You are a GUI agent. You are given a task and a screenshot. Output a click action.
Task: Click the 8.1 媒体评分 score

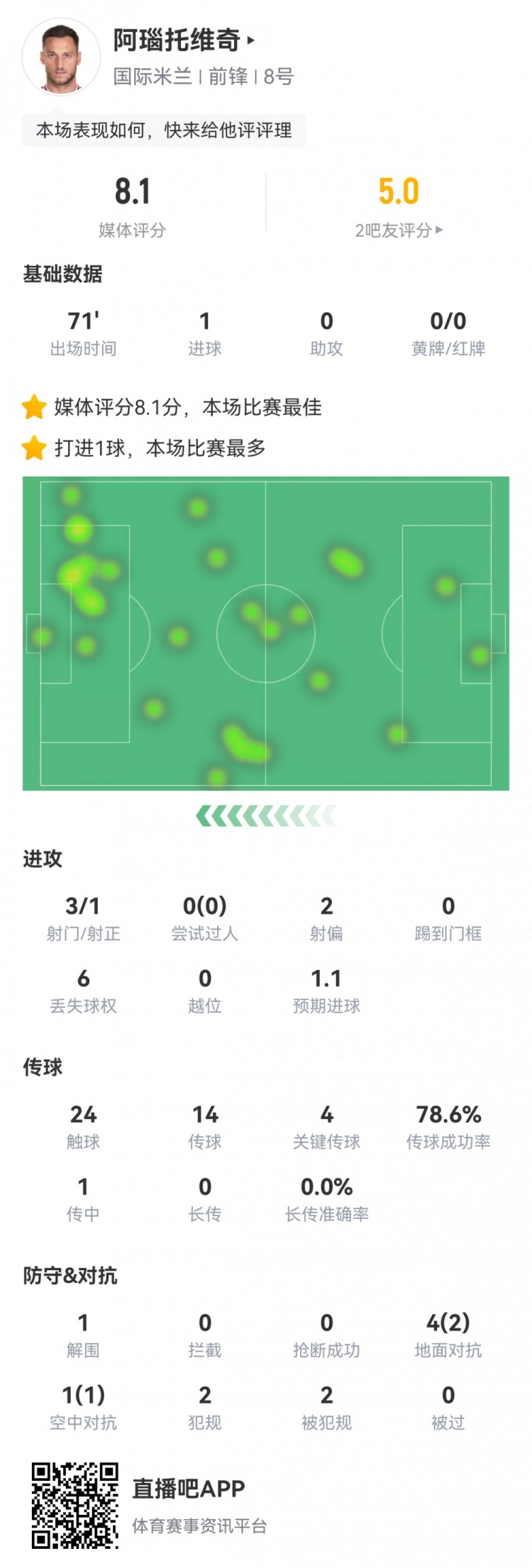(133, 192)
